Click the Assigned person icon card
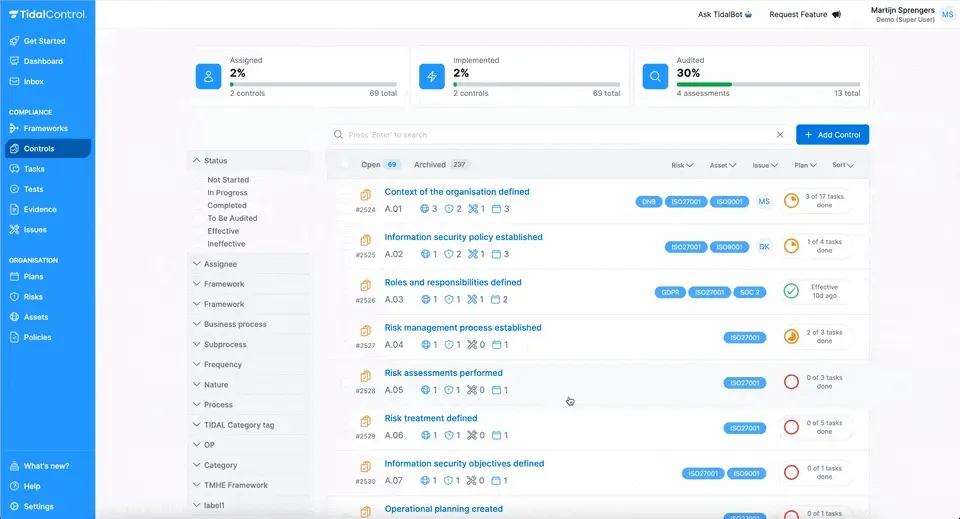The width and height of the screenshot is (960, 519). coord(208,77)
